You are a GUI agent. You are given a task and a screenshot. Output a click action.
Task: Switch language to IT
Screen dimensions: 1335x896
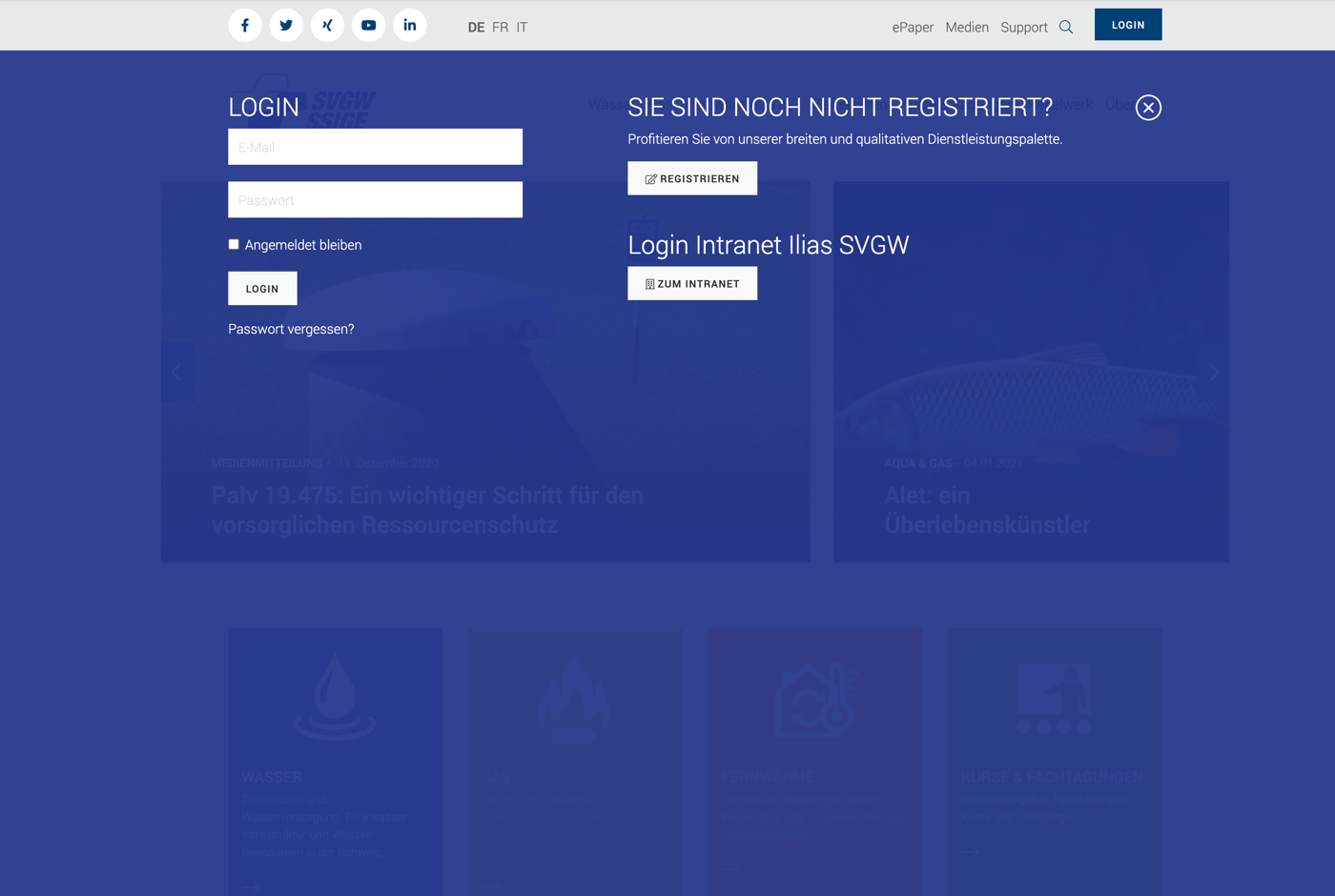tap(522, 28)
